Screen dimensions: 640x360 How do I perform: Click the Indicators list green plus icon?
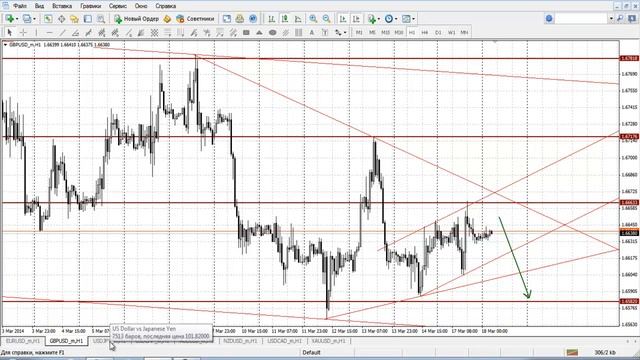(371, 19)
